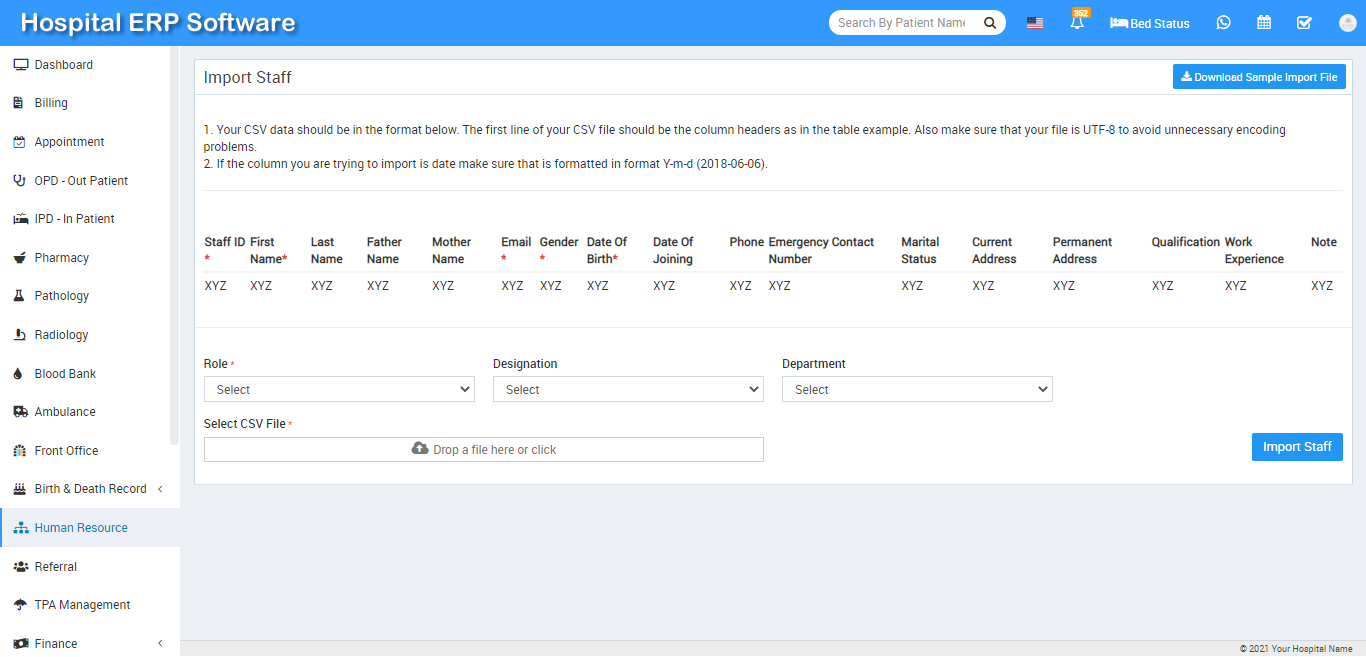The width and height of the screenshot is (1366, 657).
Task: Click the notification bell icon
Action: click(1077, 23)
